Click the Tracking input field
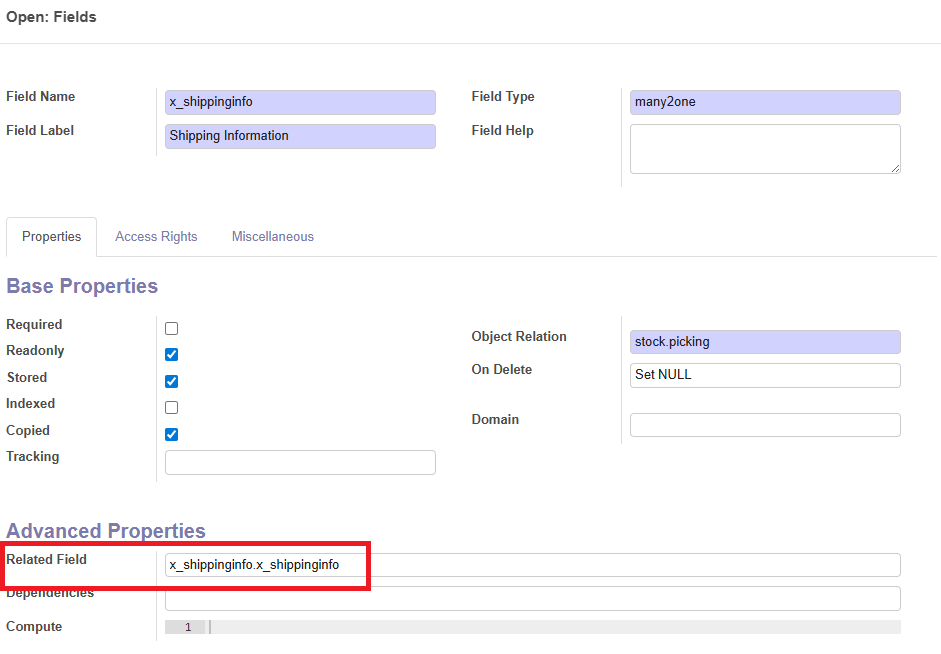 [300, 462]
